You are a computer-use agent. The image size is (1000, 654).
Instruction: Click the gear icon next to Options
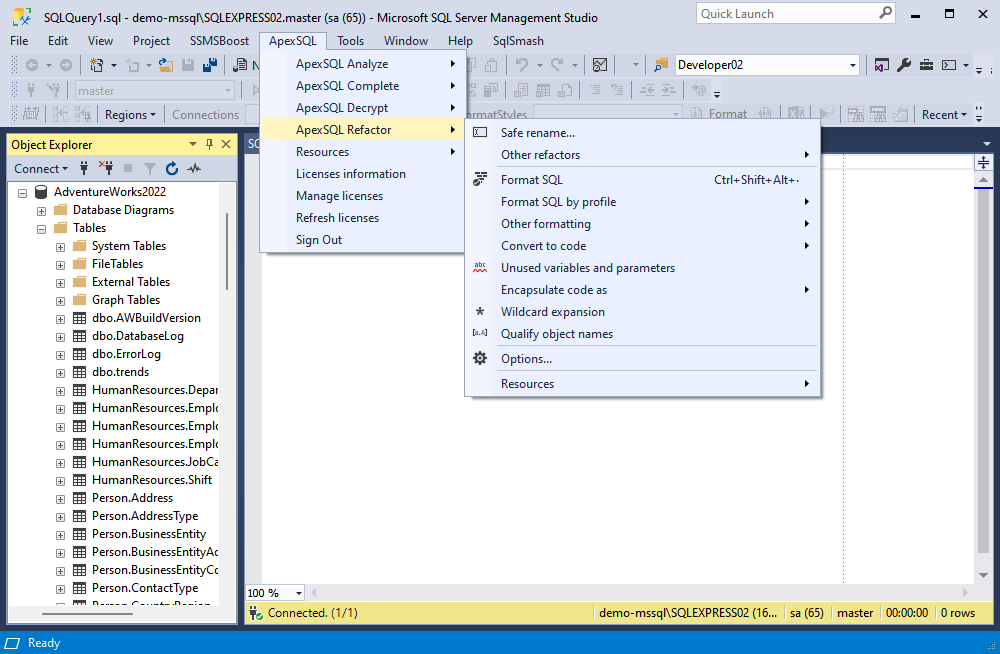coord(480,358)
